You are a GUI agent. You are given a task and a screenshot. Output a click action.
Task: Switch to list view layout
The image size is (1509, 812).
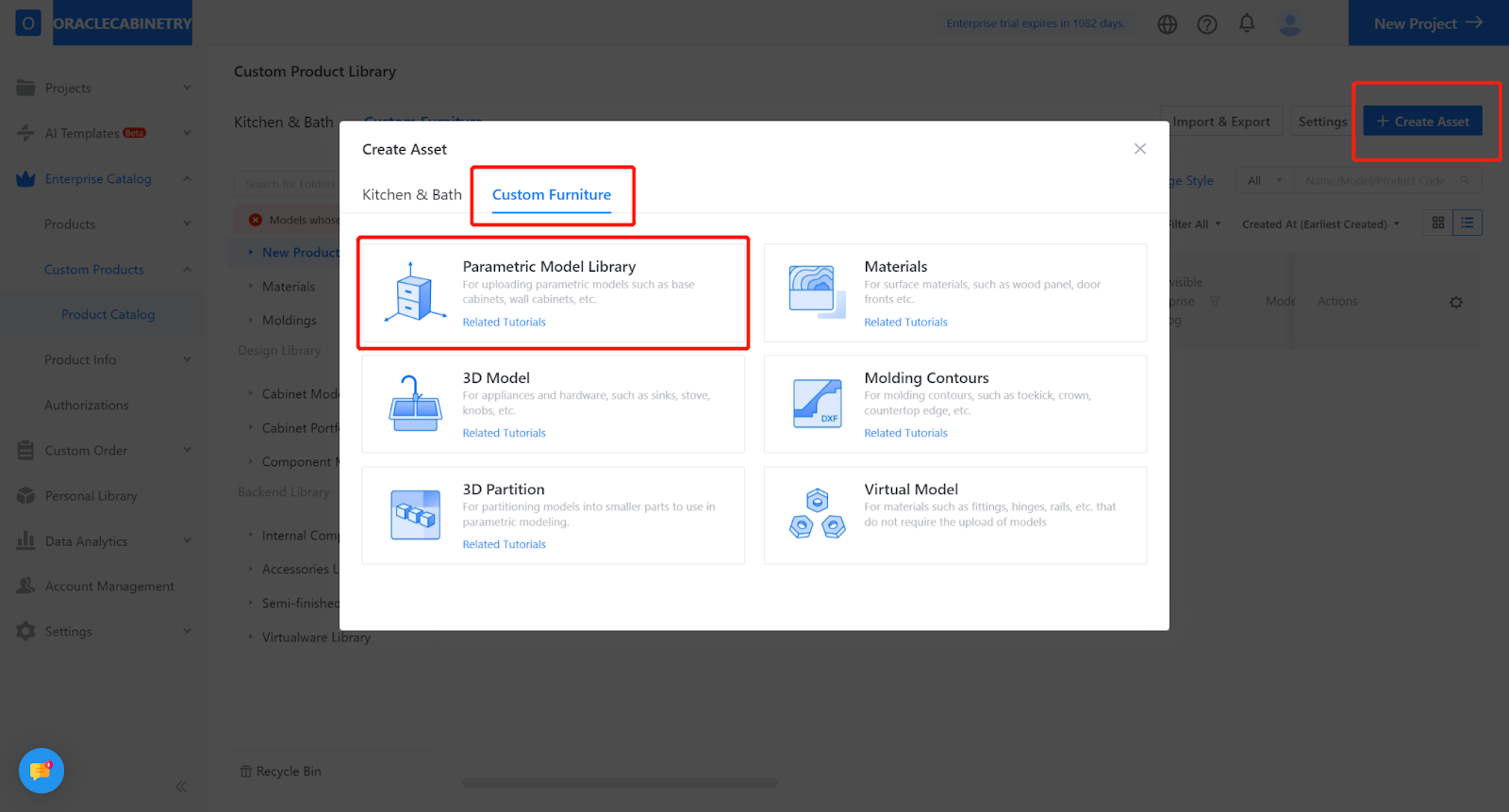pyautogui.click(x=1468, y=223)
